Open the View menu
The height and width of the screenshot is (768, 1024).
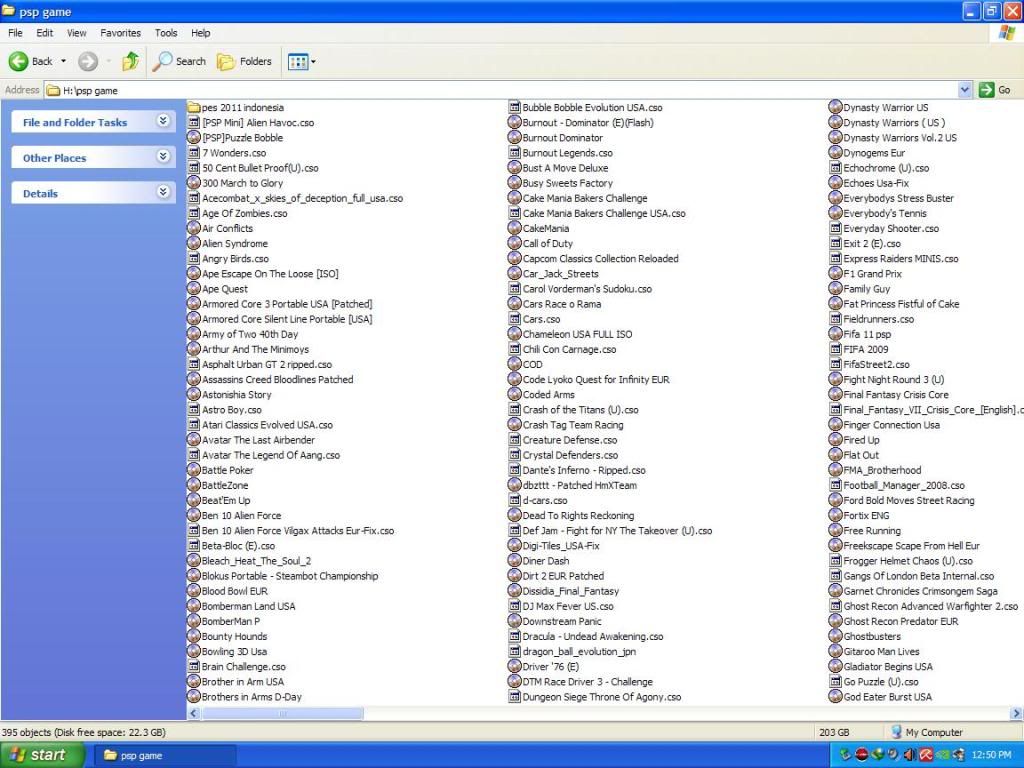76,33
